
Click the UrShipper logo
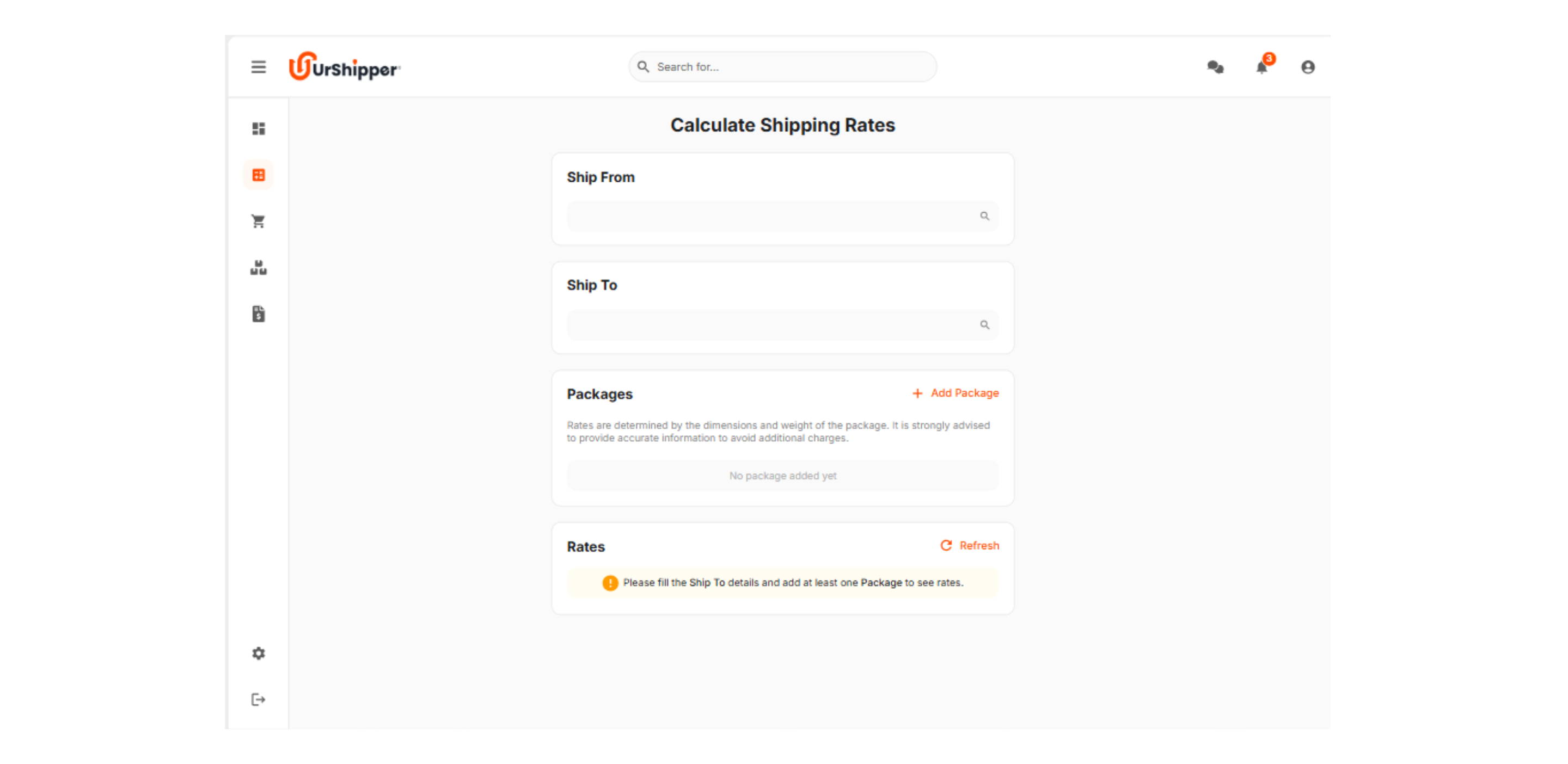(x=345, y=67)
